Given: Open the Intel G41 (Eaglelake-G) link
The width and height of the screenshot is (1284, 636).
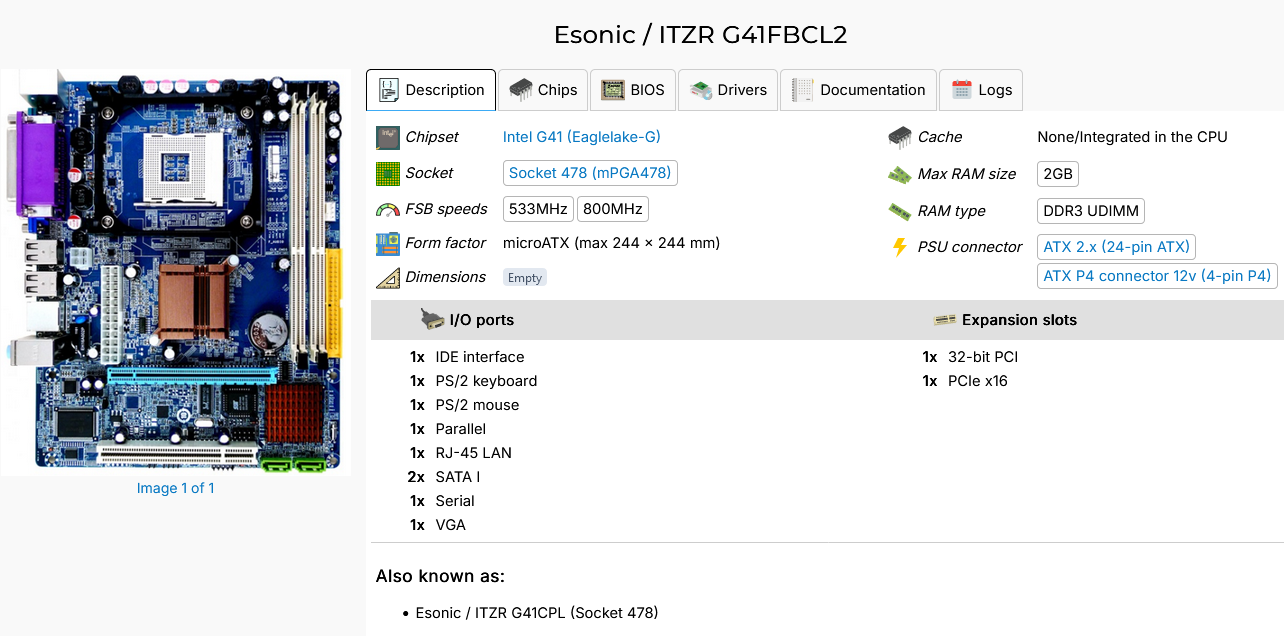Looking at the screenshot, I should pyautogui.click(x=582, y=137).
